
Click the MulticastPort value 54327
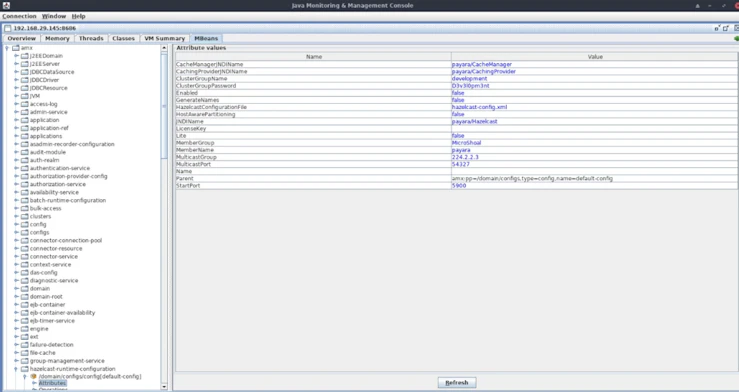[x=460, y=164]
